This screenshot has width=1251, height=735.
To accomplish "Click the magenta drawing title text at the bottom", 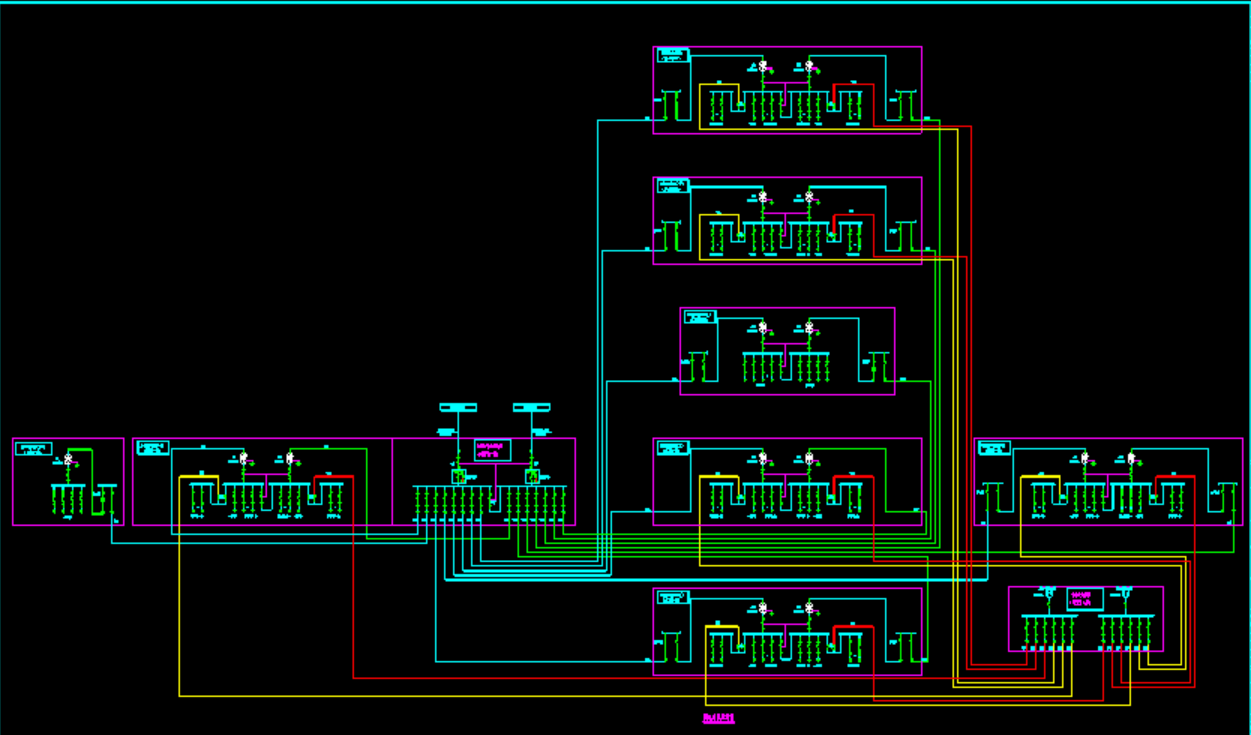I will 719,718.
